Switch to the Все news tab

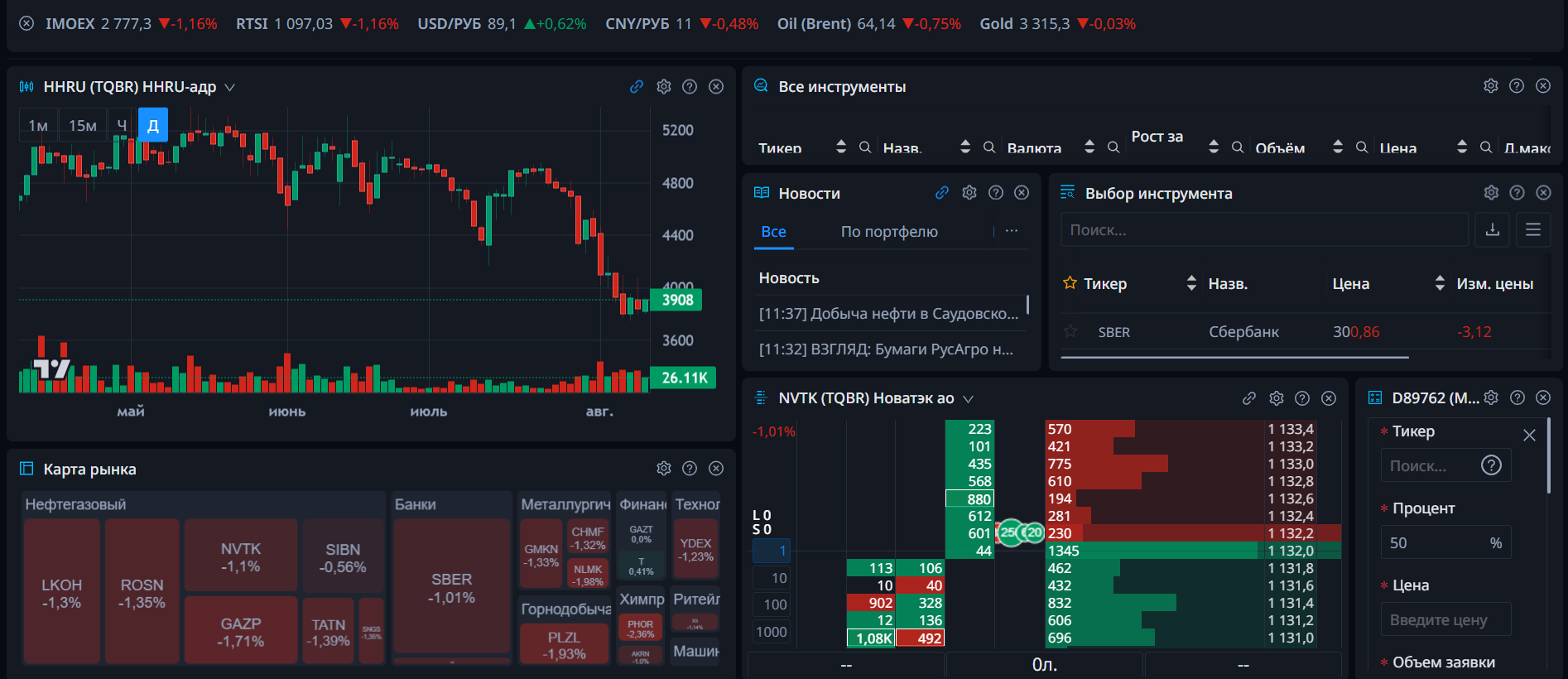774,232
